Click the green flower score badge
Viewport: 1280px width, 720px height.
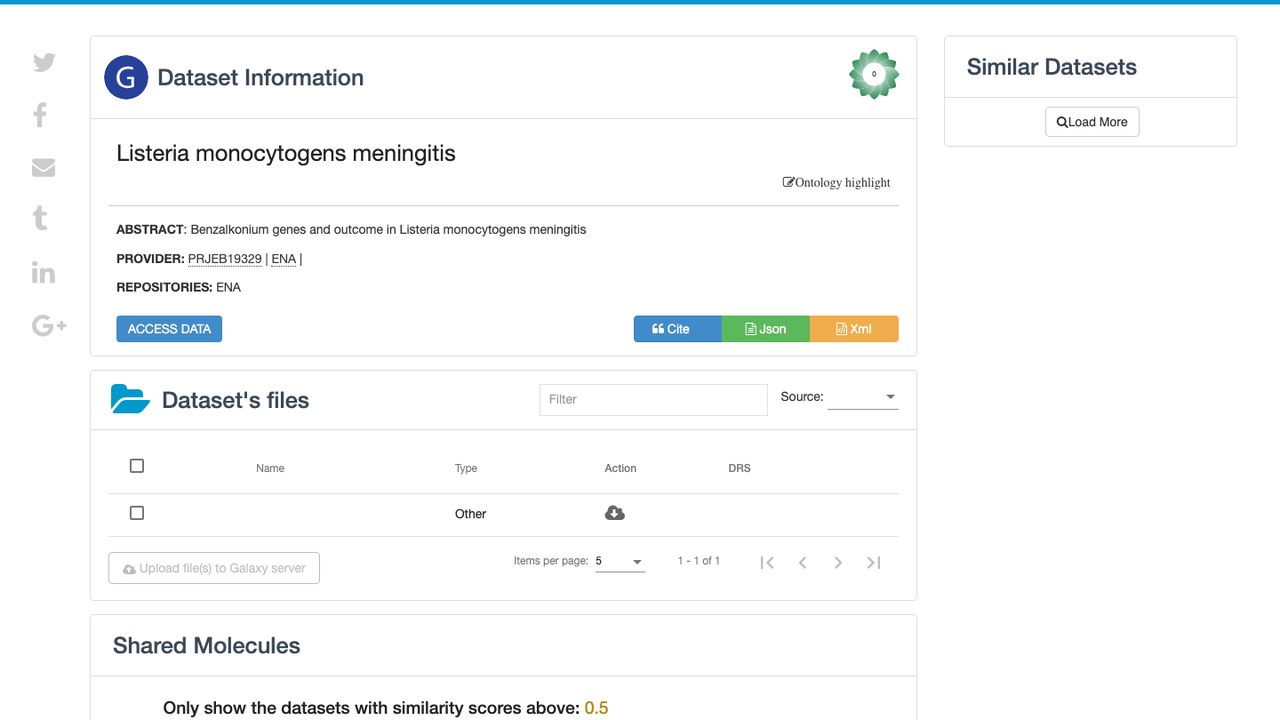874,74
